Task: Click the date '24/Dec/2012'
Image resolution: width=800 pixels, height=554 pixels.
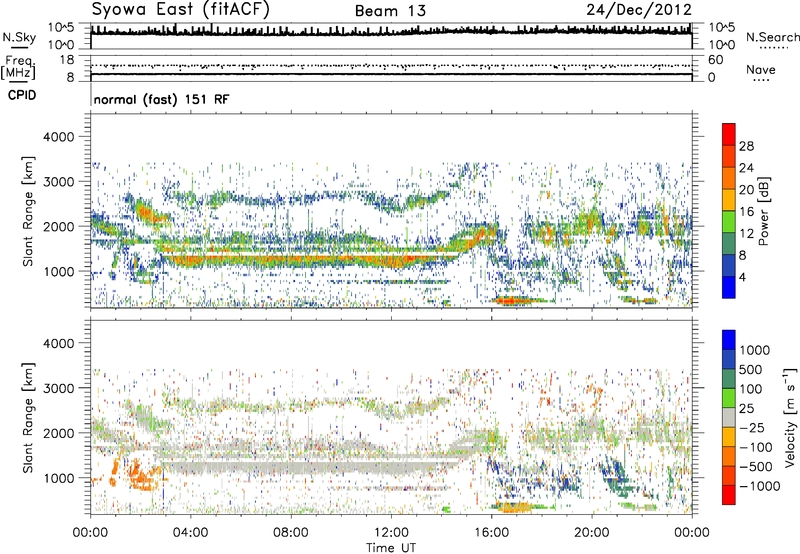Action: pos(639,10)
